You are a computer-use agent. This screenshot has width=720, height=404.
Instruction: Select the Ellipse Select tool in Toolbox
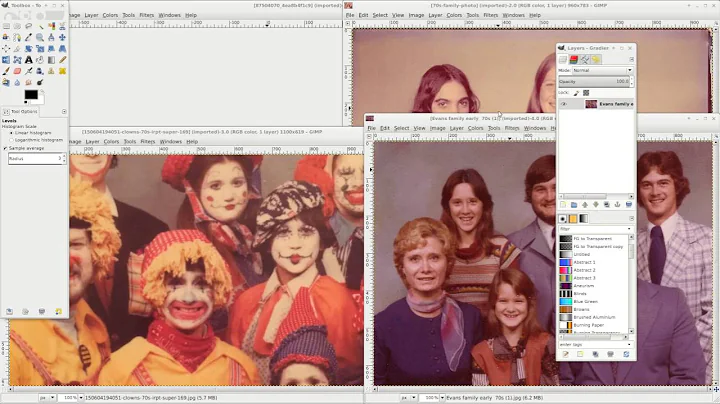click(x=17, y=26)
